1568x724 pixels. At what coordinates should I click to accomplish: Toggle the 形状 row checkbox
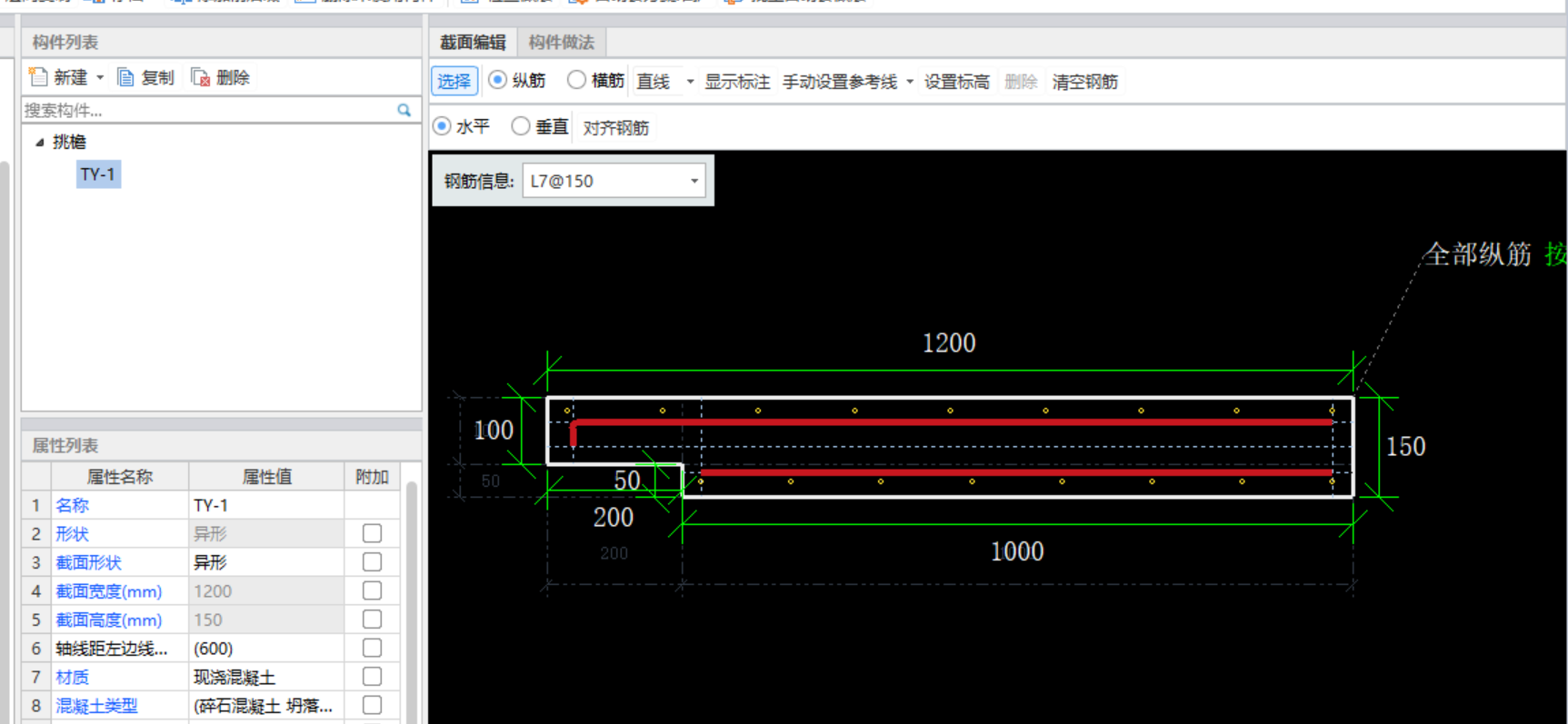(x=372, y=533)
